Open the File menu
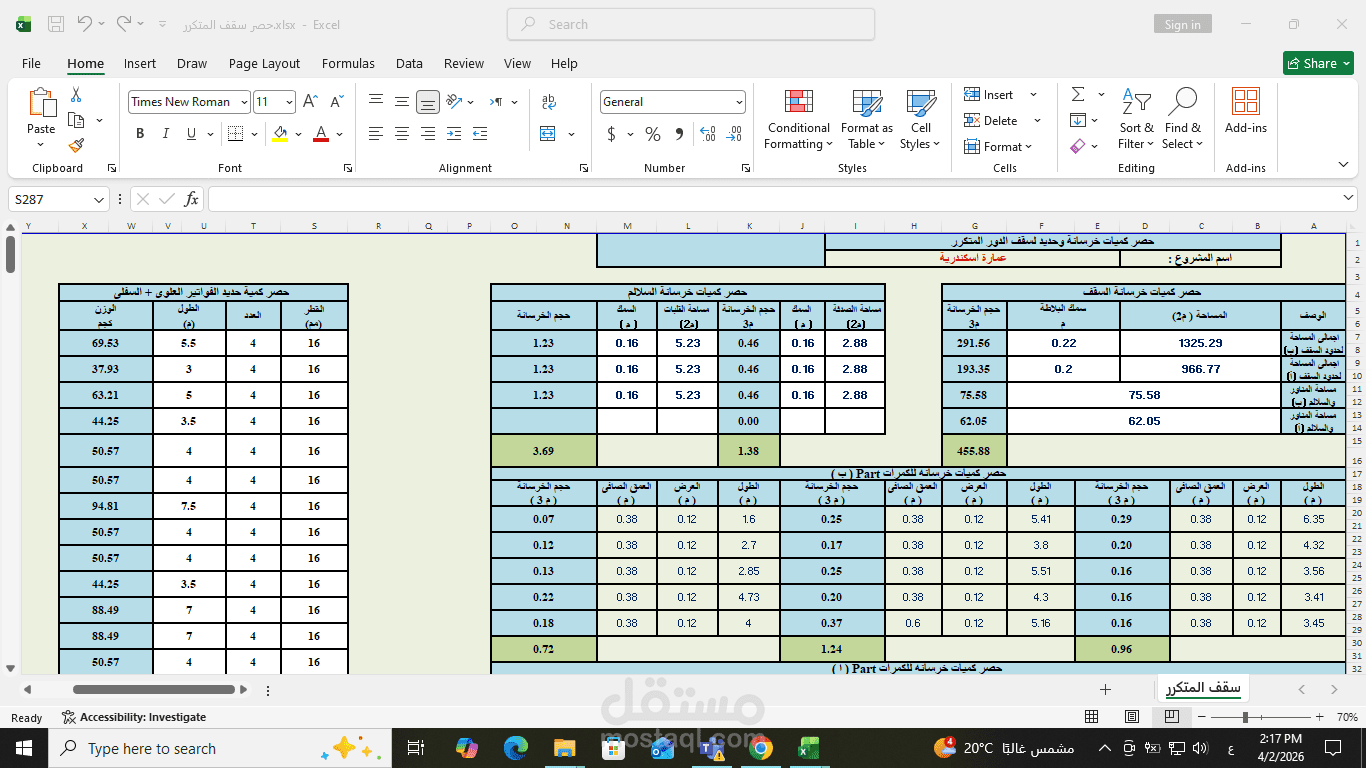The width and height of the screenshot is (1366, 768). click(x=31, y=63)
